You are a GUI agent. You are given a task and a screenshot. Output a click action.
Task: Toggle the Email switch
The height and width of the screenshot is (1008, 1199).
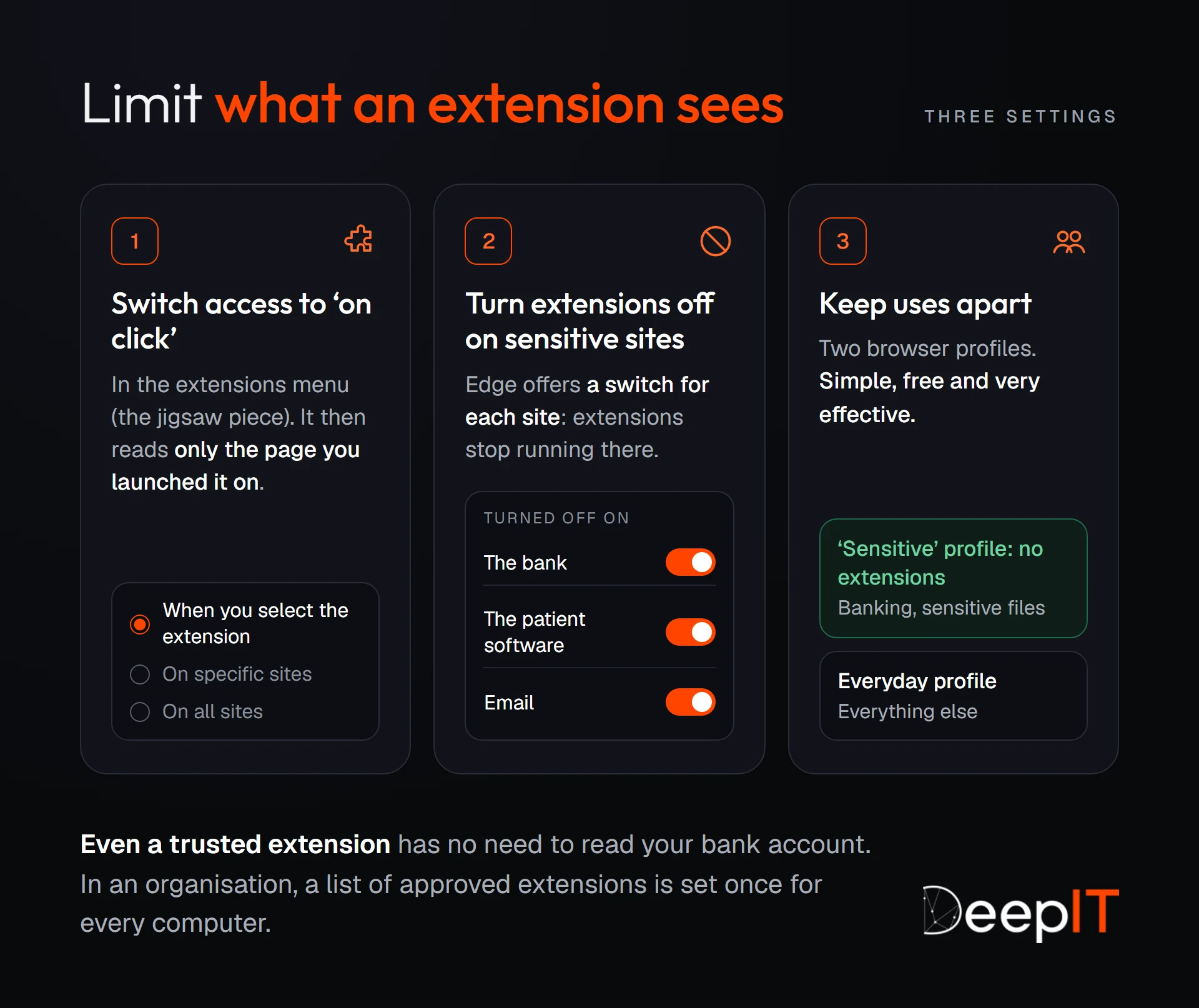[x=690, y=702]
